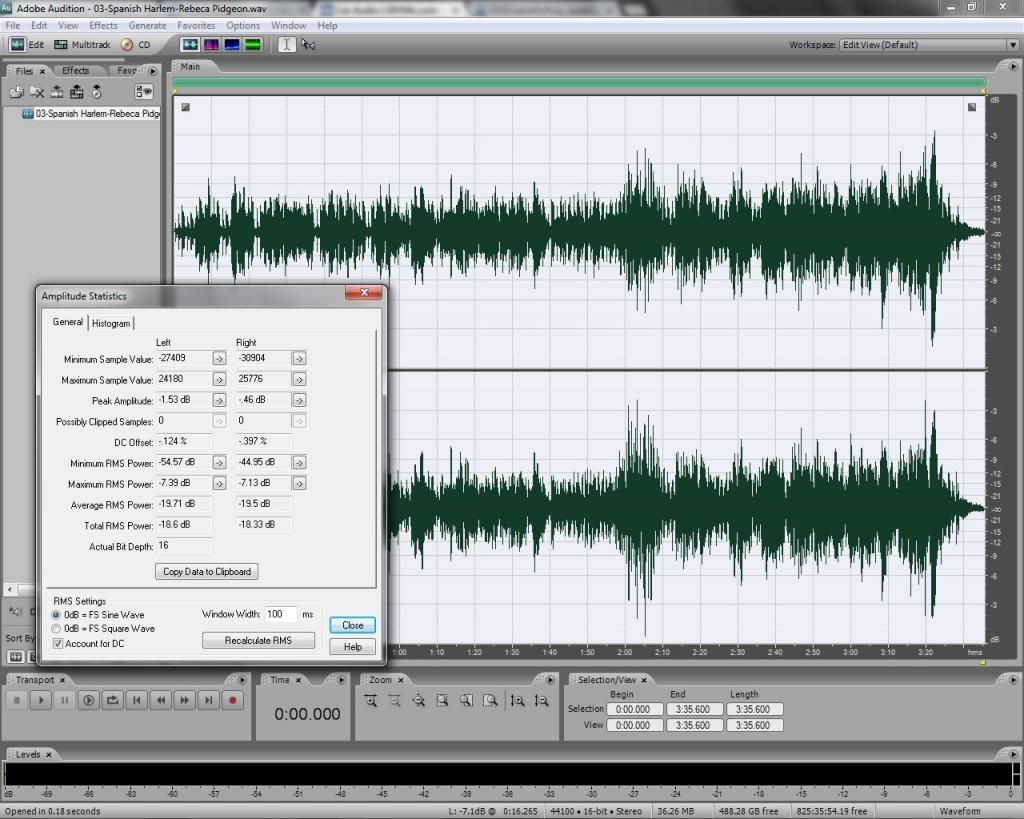Click arrow next to Right Maximum RMS Power
The image size is (1024, 819).
click(298, 484)
